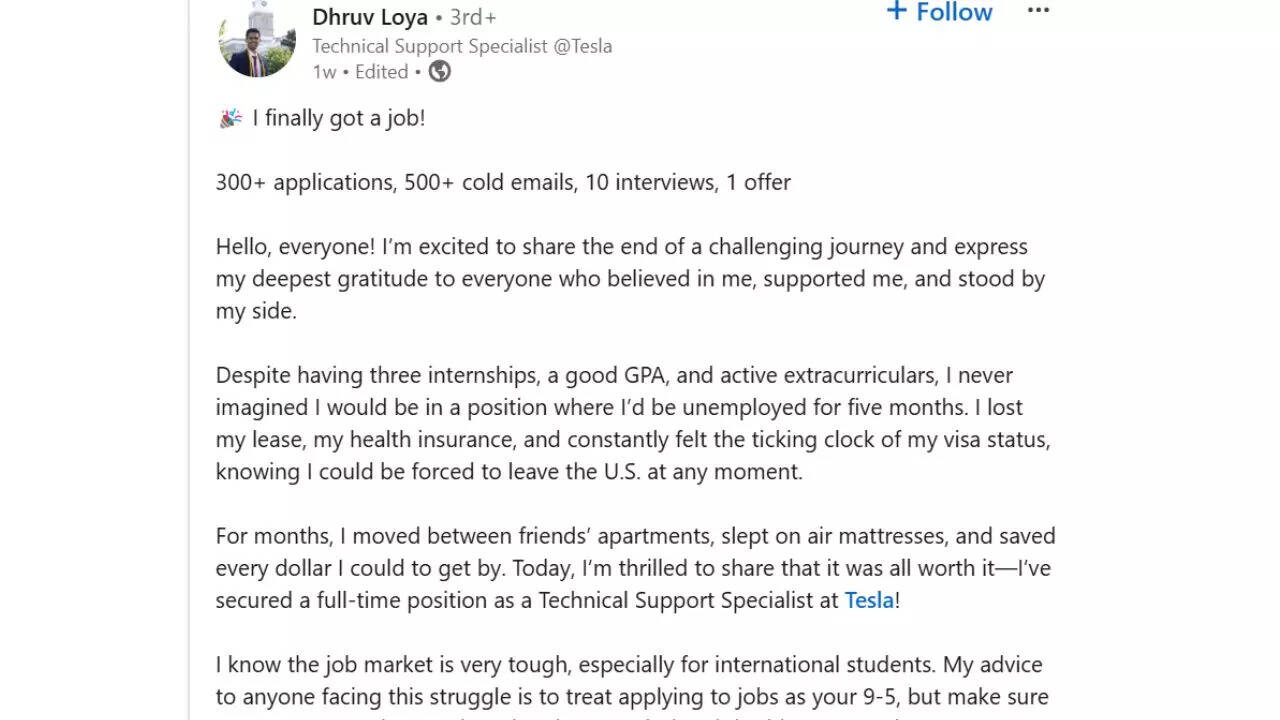This screenshot has width=1280, height=720.
Task: Click the blue Tesla text in the post body
Action: tap(868, 600)
